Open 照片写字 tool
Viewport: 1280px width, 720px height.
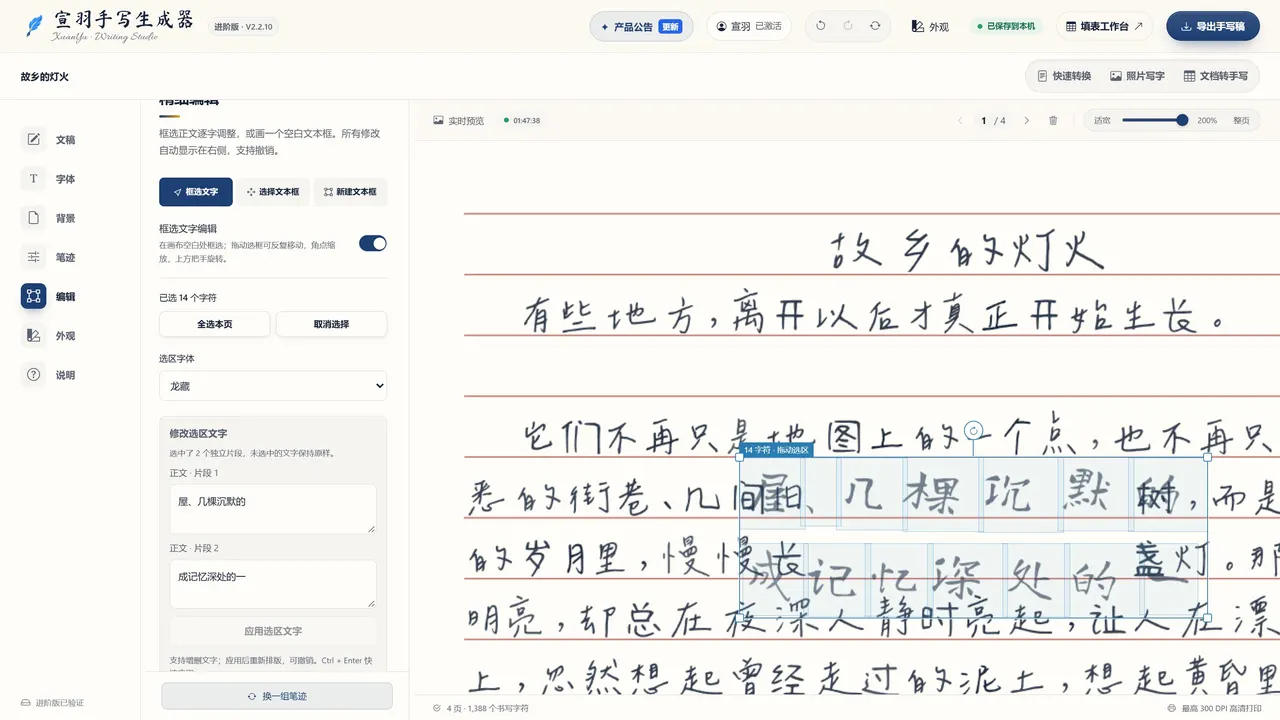tap(1137, 76)
